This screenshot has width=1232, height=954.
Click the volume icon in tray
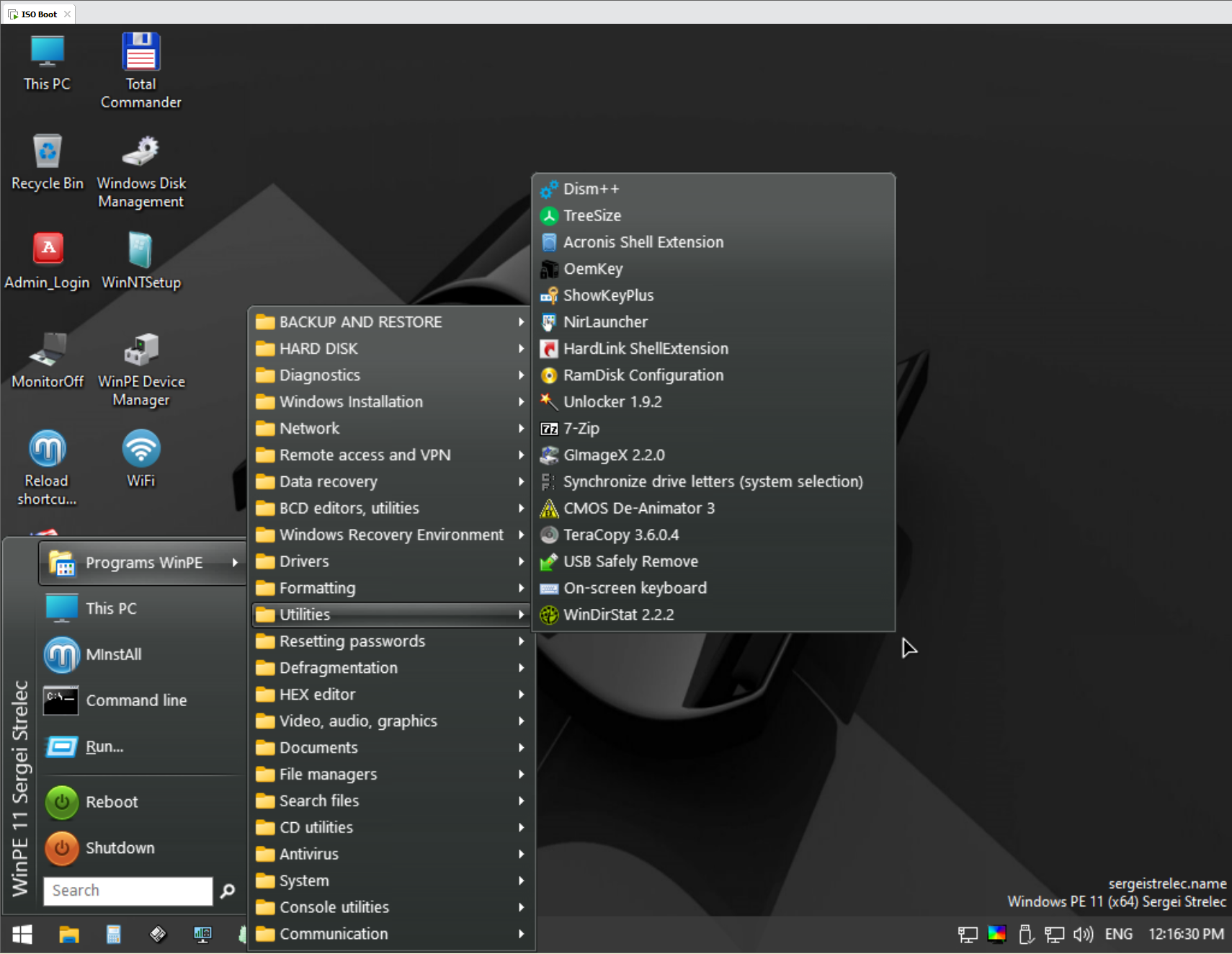click(x=1083, y=935)
